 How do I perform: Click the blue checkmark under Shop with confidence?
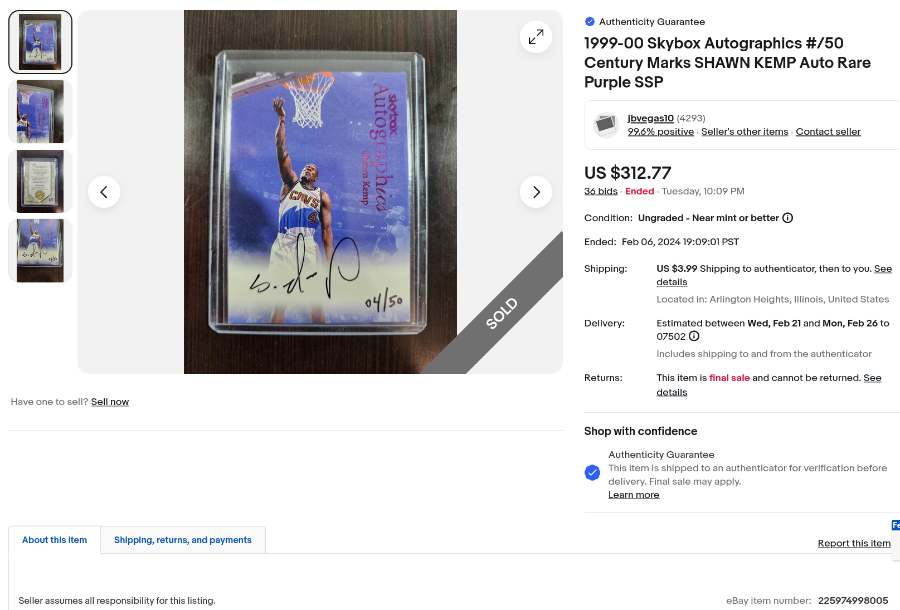pos(592,473)
